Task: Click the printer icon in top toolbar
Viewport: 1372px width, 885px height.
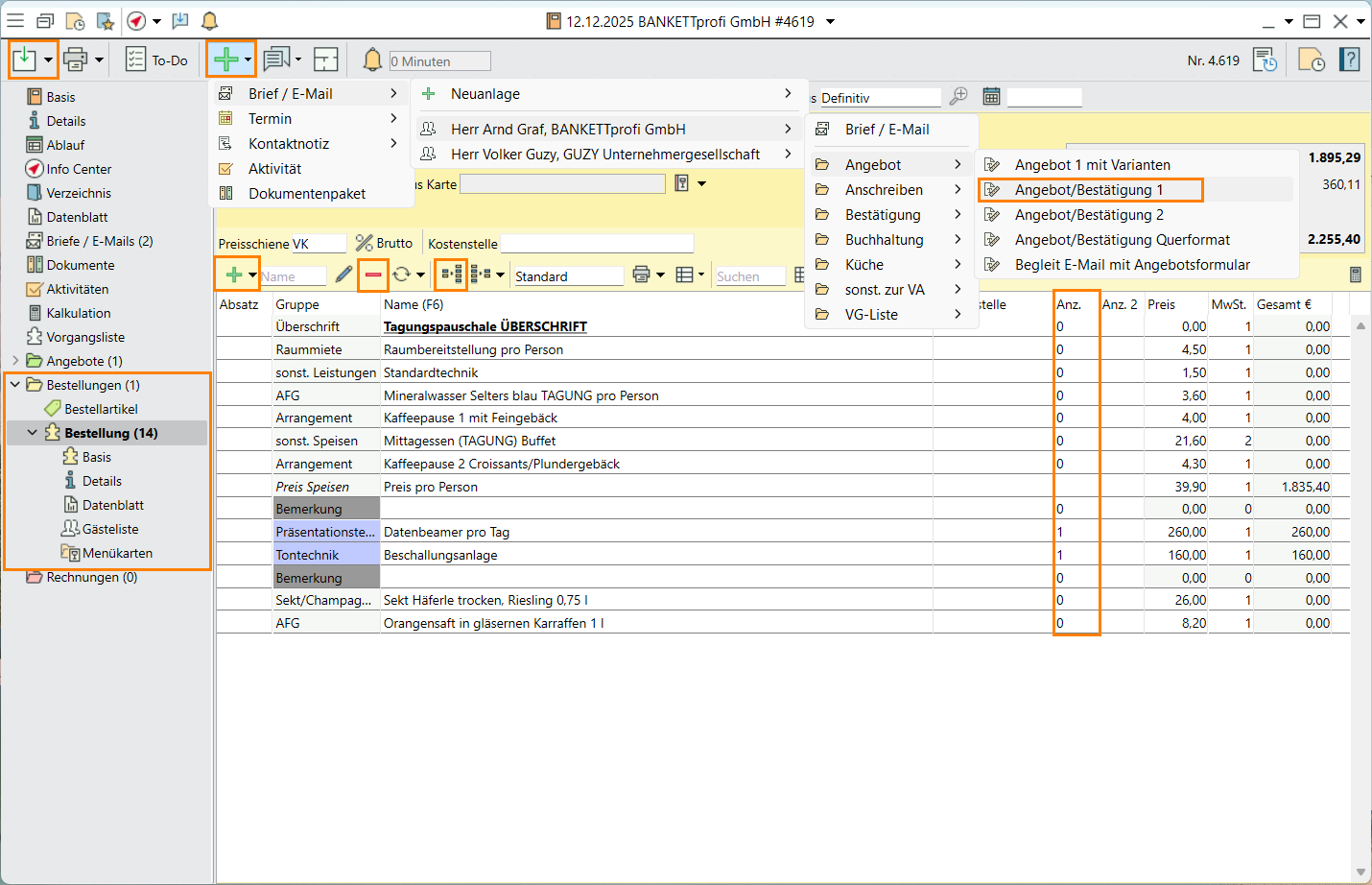Action: coord(75,60)
